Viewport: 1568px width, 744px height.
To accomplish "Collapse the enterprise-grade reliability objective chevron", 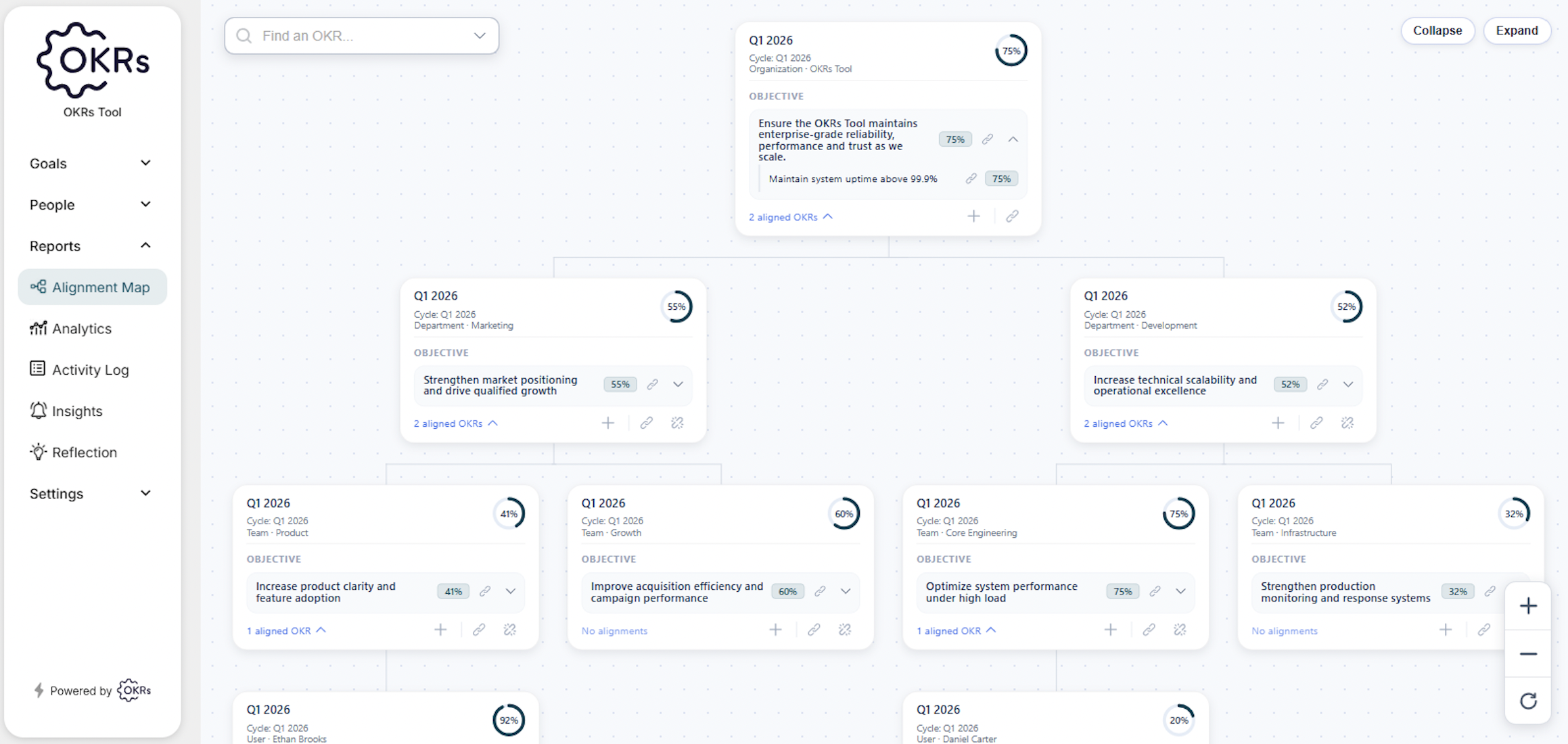I will point(1013,139).
